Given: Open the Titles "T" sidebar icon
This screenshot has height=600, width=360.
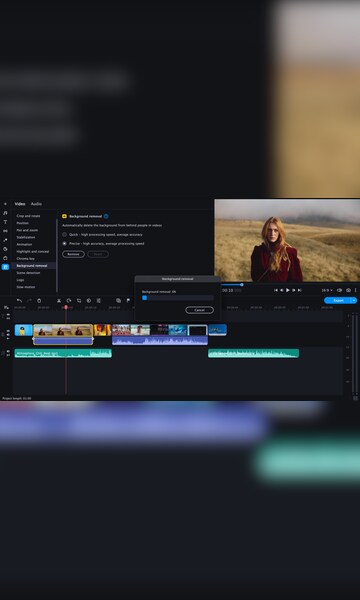Looking at the screenshot, I should pyautogui.click(x=5, y=222).
